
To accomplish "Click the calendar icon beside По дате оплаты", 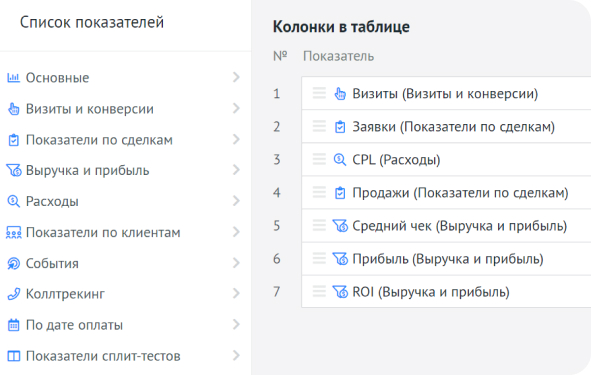I will [x=14, y=325].
